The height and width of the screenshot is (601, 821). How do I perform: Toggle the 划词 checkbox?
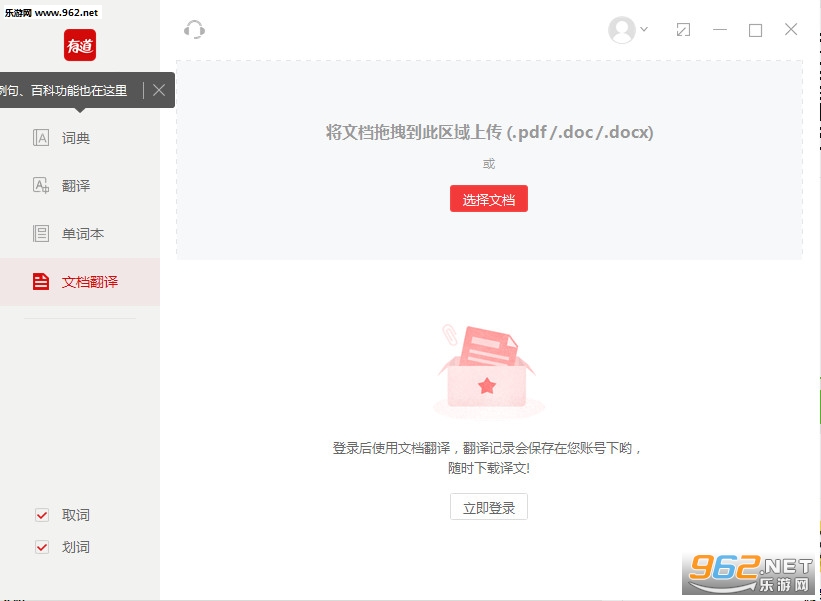click(42, 547)
